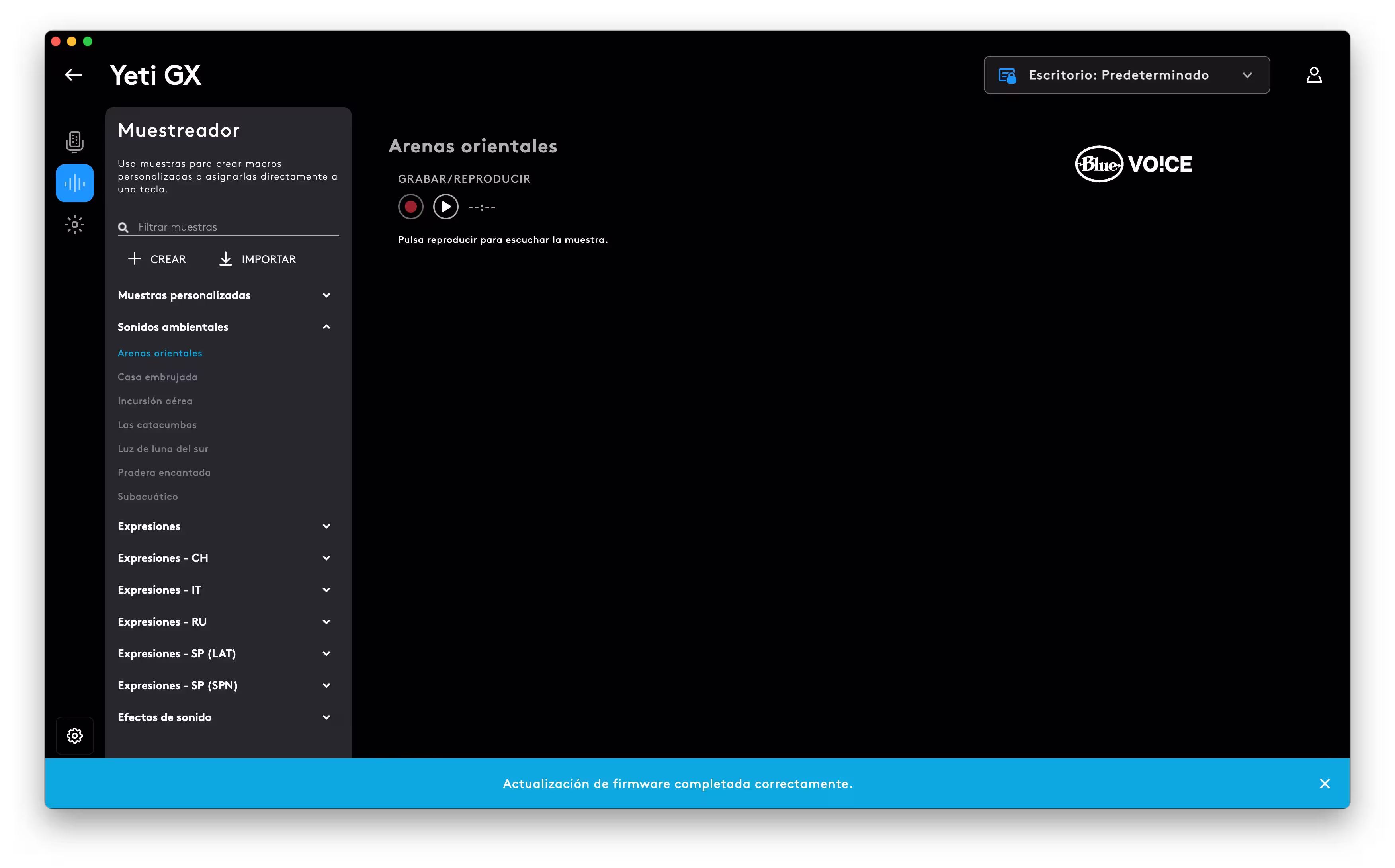1395x868 pixels.
Task: Go back with the left arrow
Action: [x=73, y=74]
